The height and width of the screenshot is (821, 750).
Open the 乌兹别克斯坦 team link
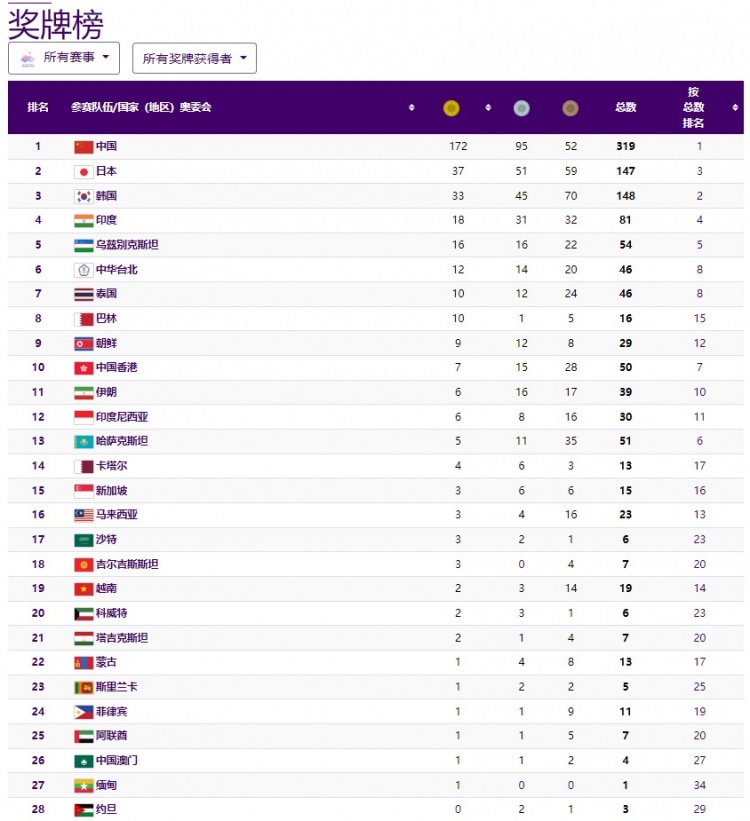point(127,245)
